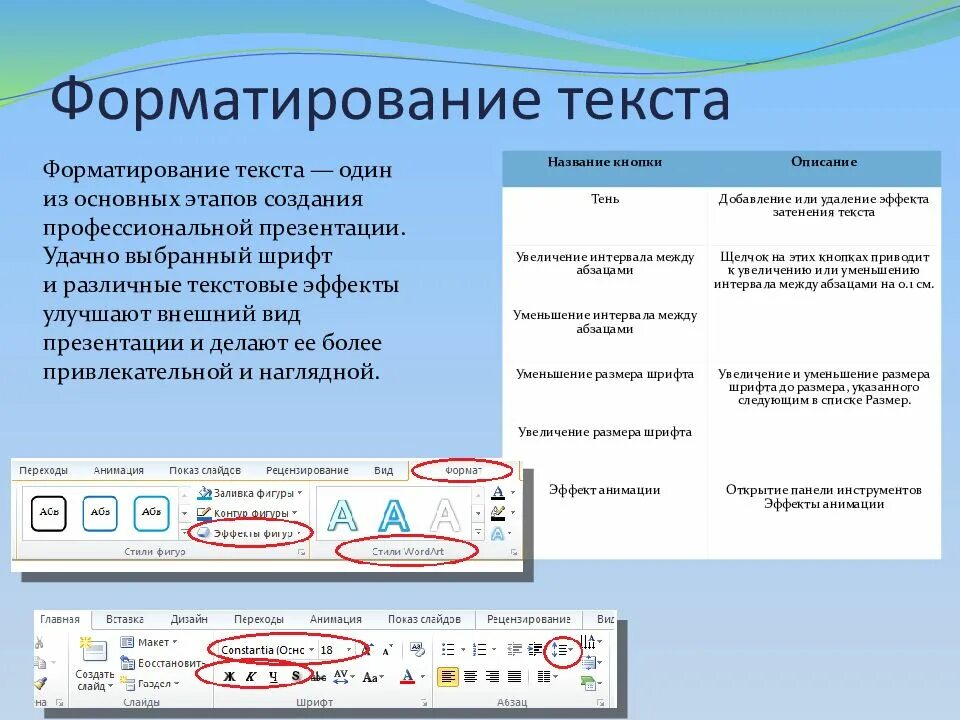Open the Aa change case menu
960x720 pixels.
[x=373, y=677]
